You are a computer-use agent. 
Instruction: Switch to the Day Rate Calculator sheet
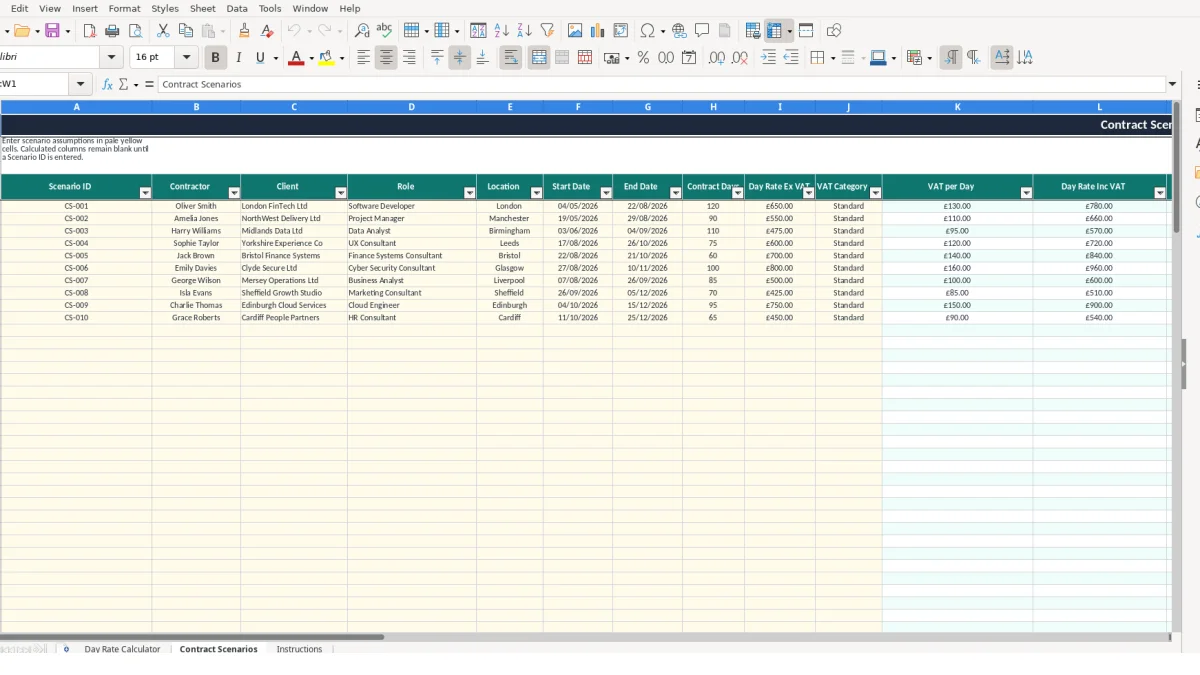122,649
